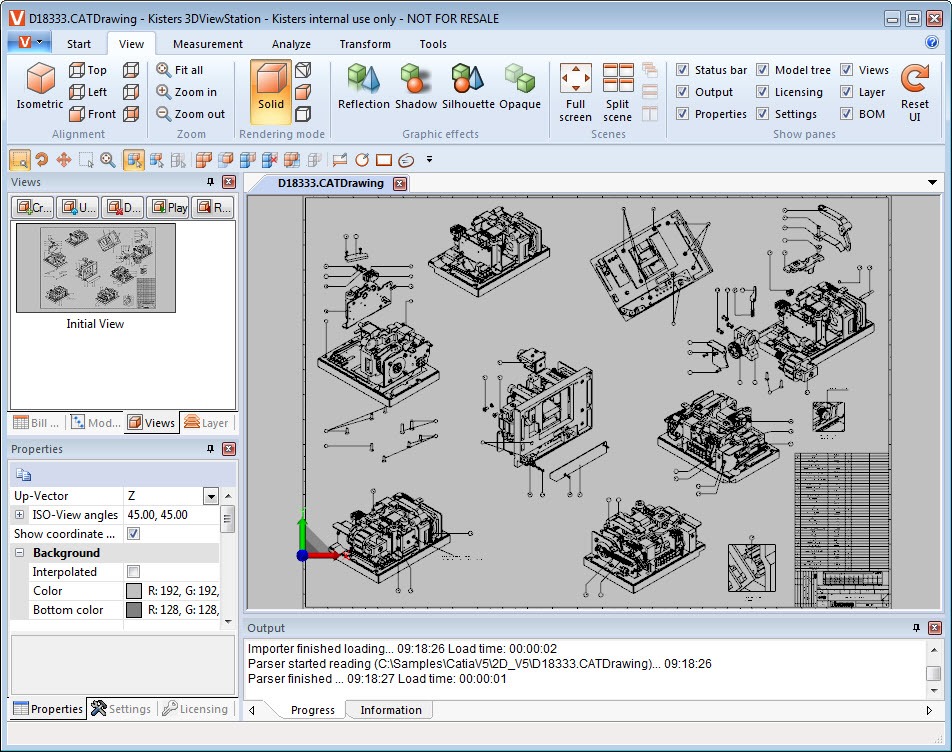Click the Create view button
Viewport: 952px width, 752px height.
pos(33,208)
